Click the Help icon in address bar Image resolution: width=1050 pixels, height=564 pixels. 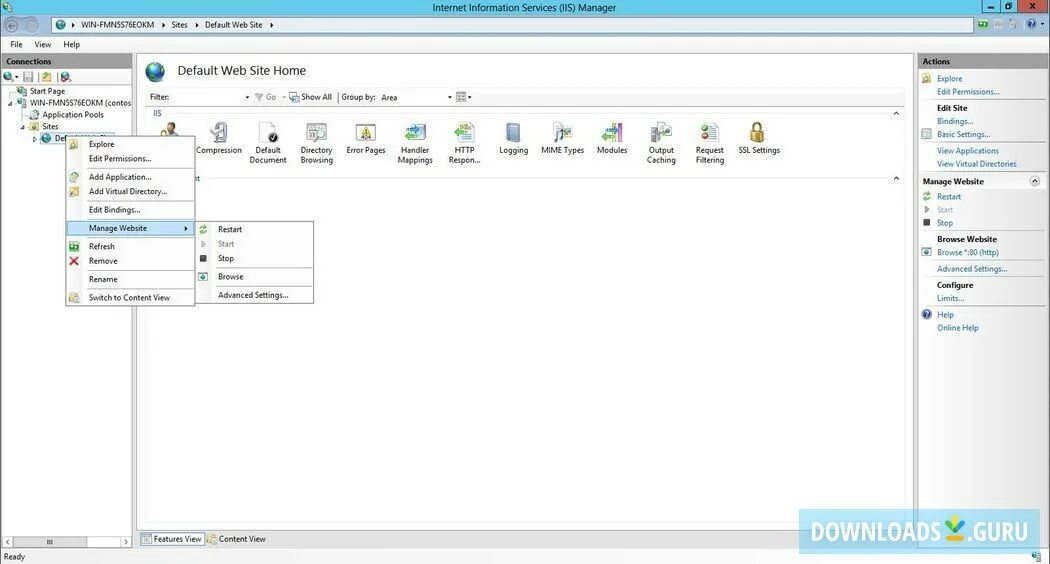click(x=1031, y=24)
